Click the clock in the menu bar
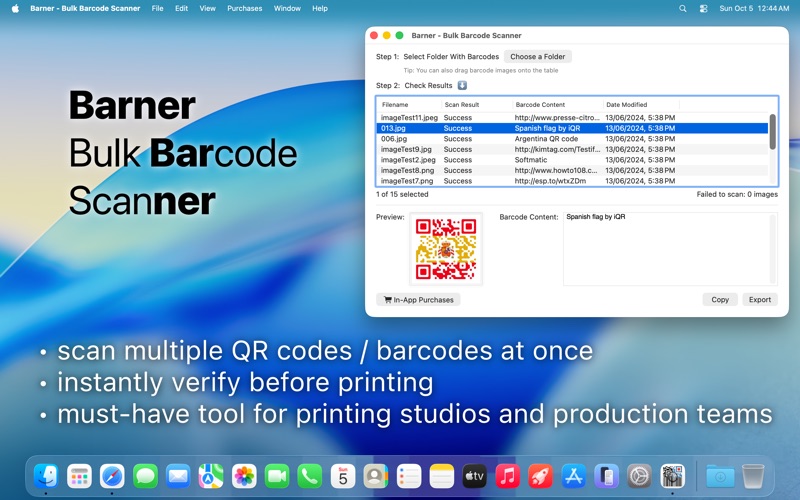This screenshot has height=500, width=800. pyautogui.click(x=754, y=8)
